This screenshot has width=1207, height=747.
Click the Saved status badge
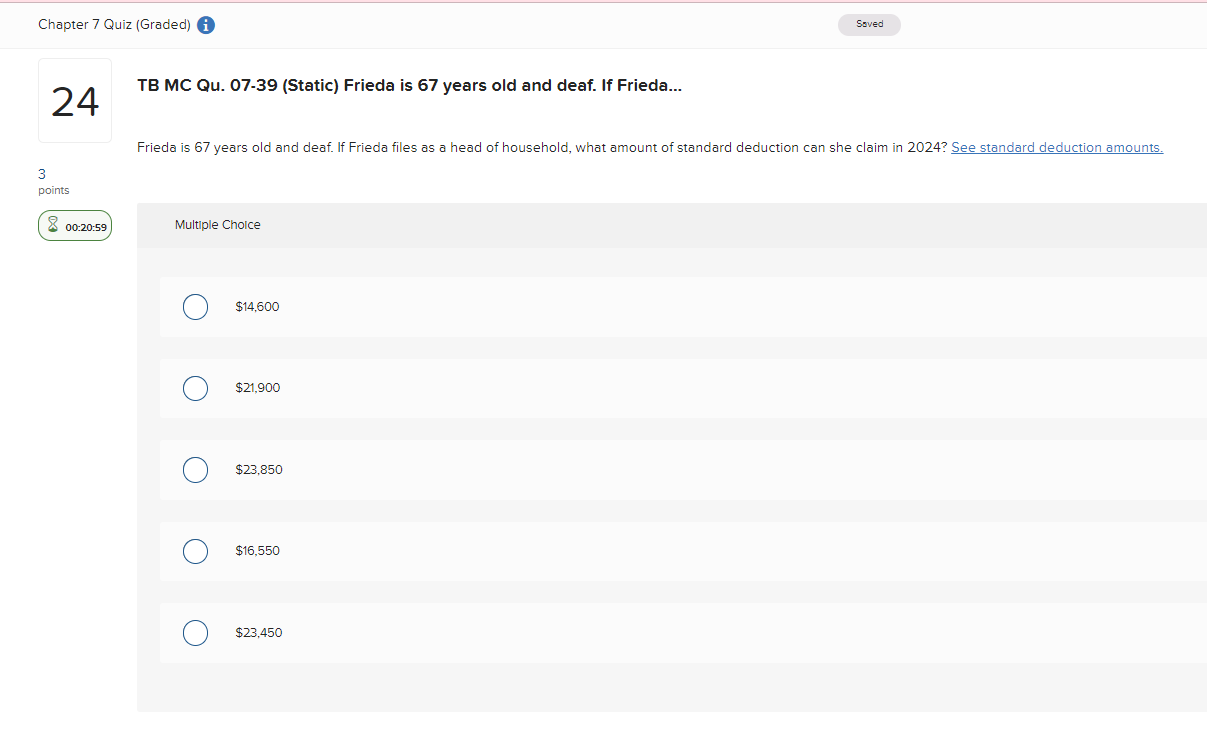(x=869, y=24)
